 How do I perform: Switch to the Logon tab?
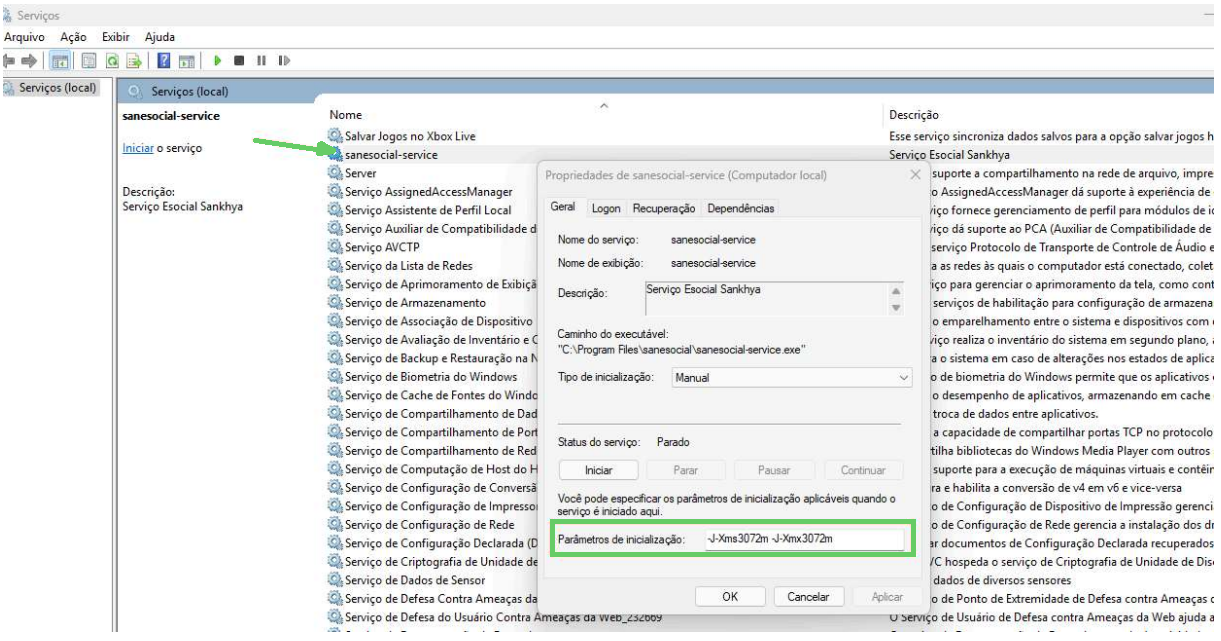(x=606, y=208)
